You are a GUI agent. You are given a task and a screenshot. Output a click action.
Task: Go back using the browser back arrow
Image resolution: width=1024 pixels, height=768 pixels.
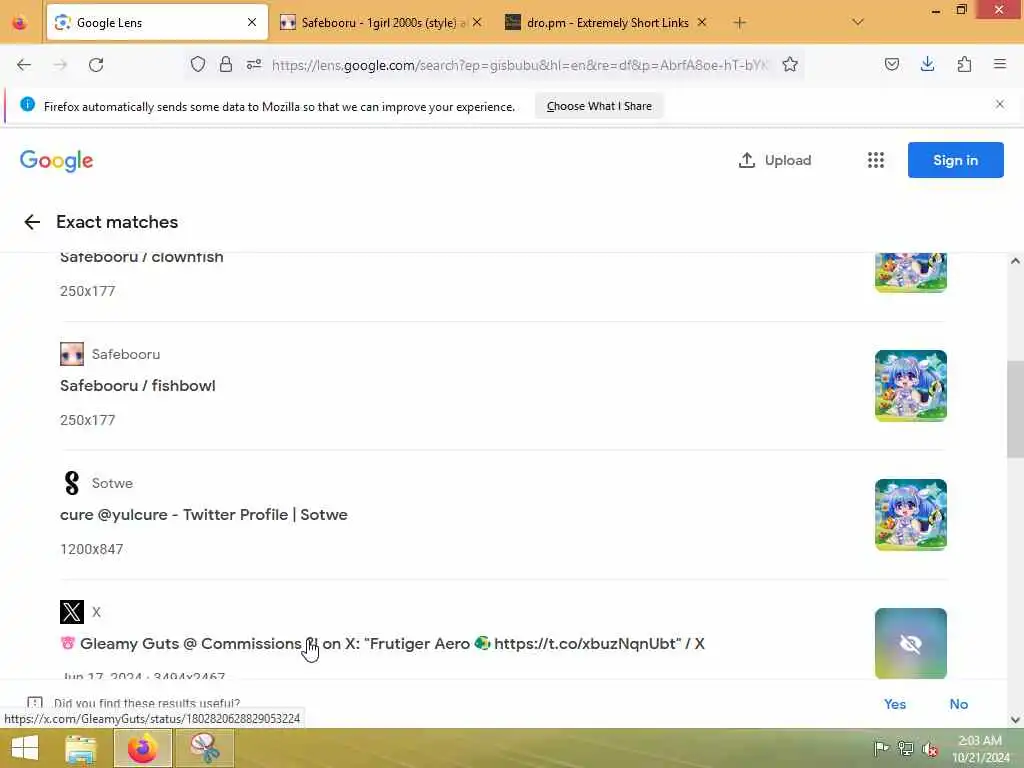coord(24,65)
